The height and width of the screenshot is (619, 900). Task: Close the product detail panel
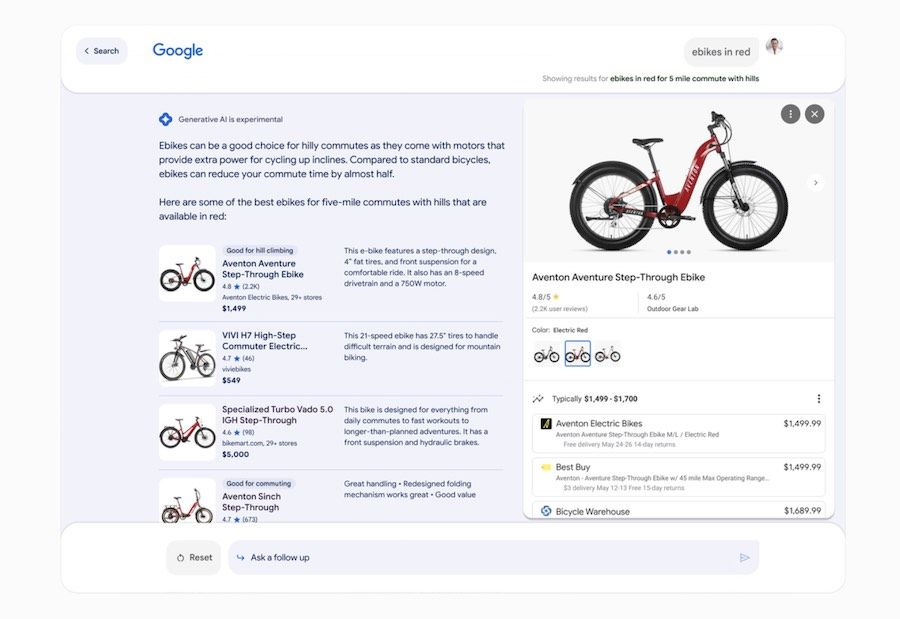click(x=814, y=114)
